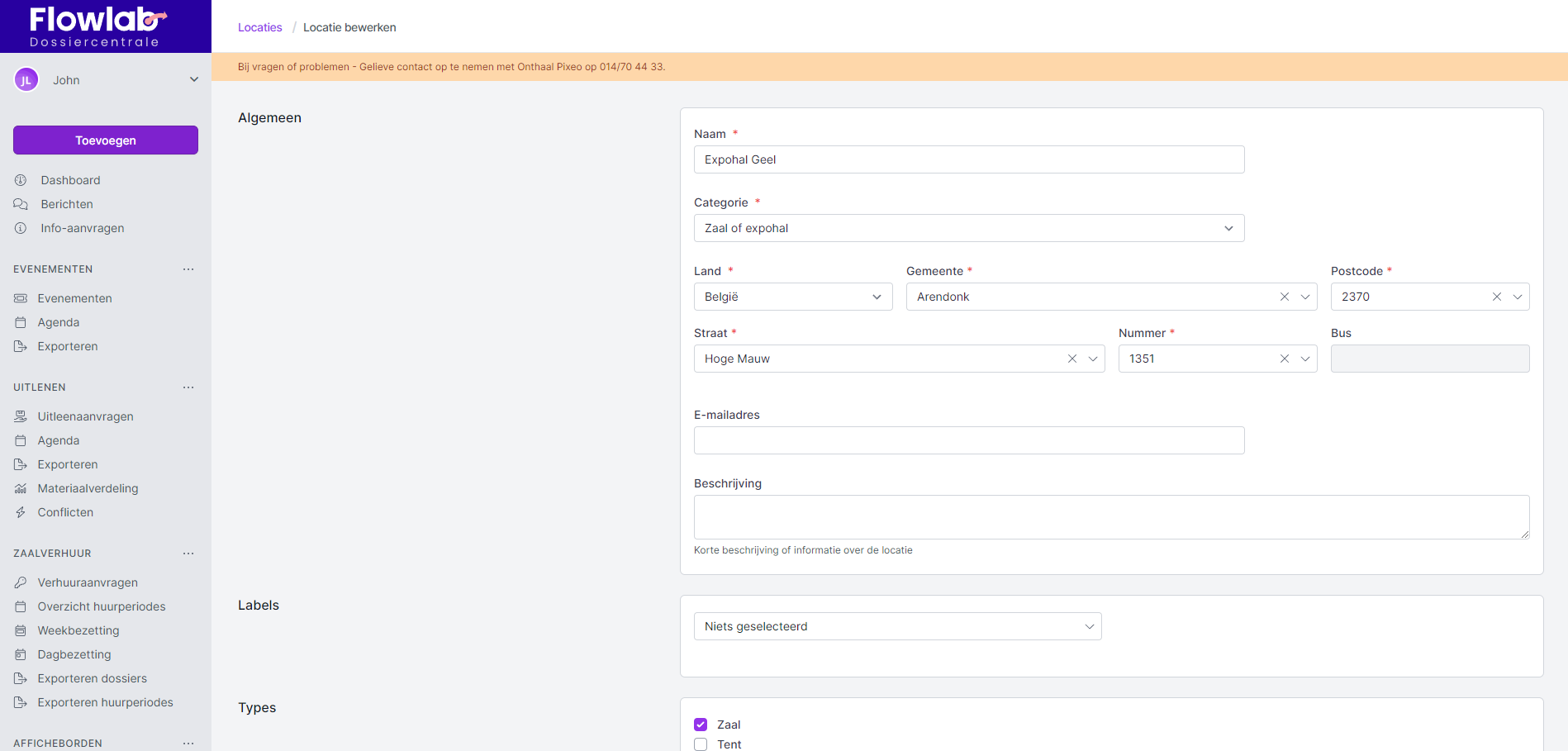Follow the Locaties breadcrumb link
Screen dimensions: 1568x751
pyautogui.click(x=259, y=27)
